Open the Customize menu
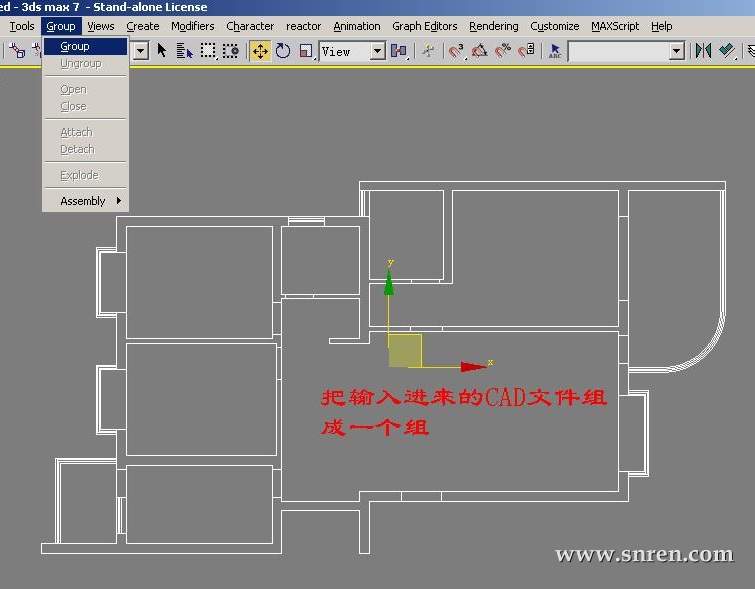The width and height of the screenshot is (755, 589). coord(555,26)
